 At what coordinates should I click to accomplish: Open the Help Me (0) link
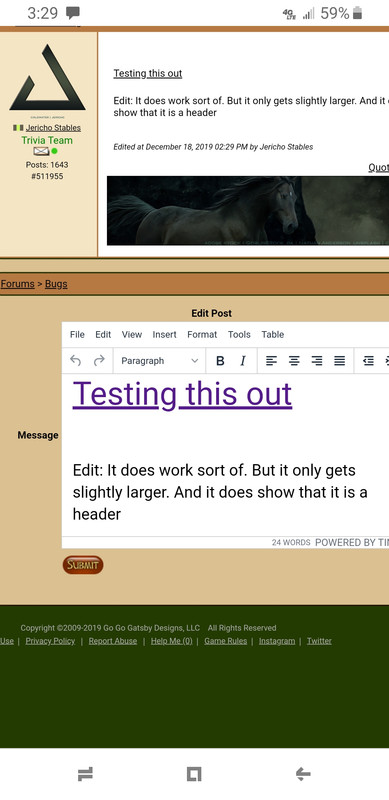pos(172,641)
